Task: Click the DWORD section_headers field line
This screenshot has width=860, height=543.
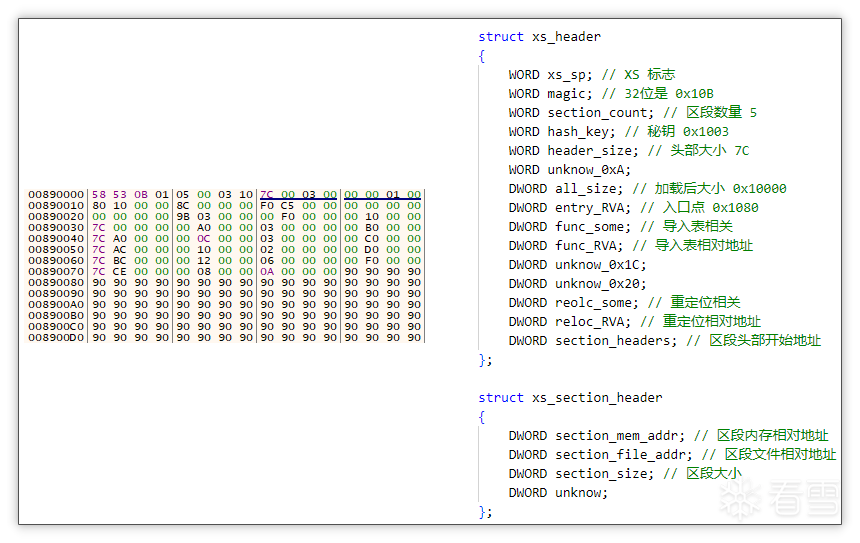Action: coord(665,341)
